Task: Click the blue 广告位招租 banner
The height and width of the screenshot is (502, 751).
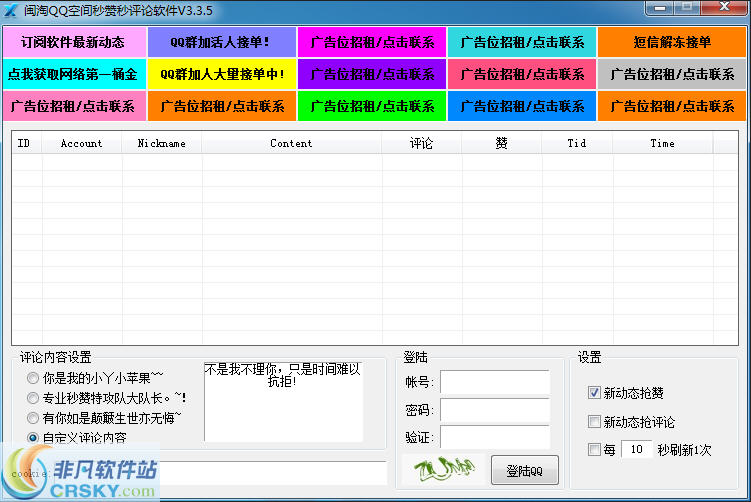Action: pos(522,106)
